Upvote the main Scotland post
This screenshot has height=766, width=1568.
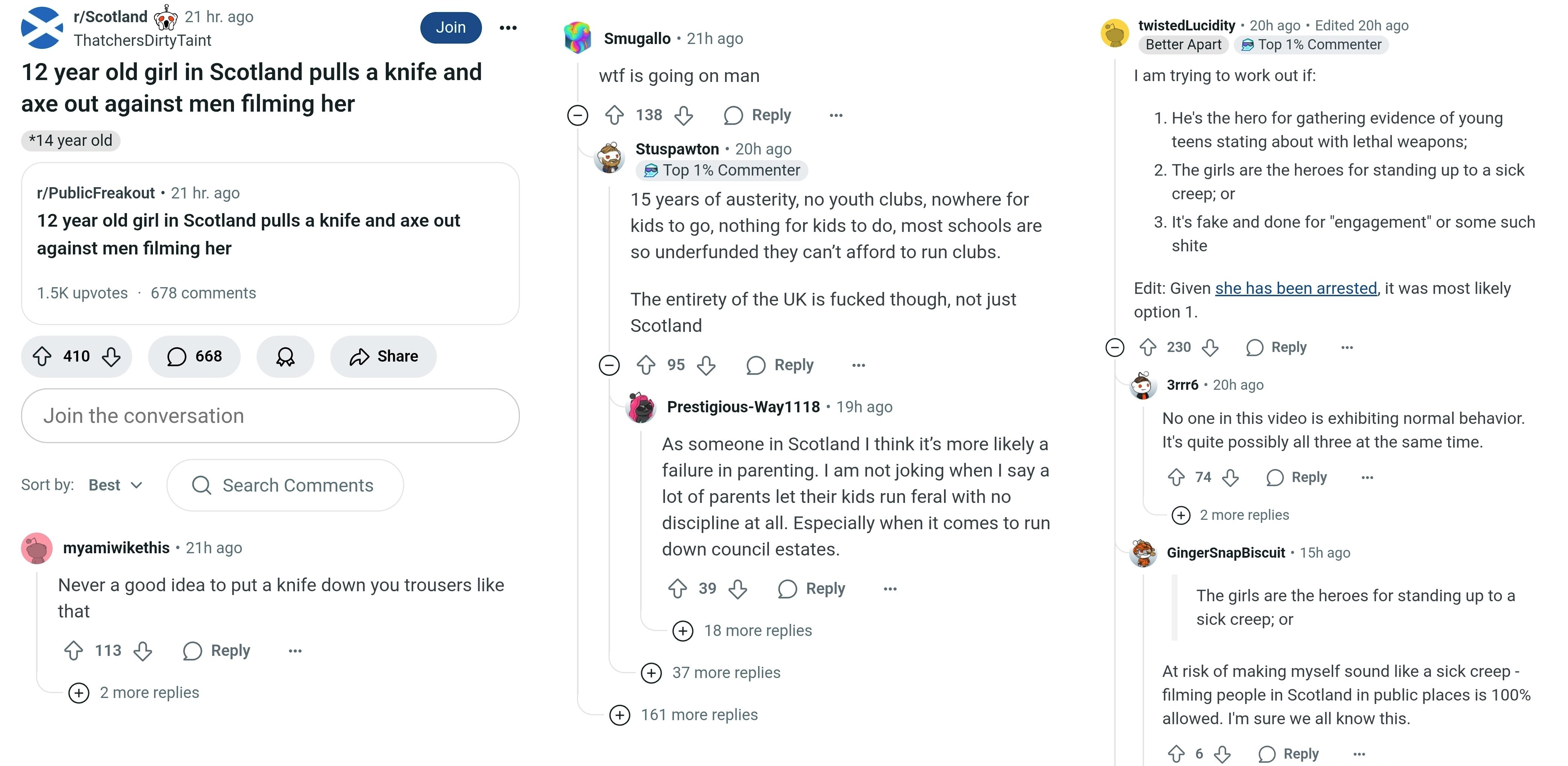[x=42, y=356]
